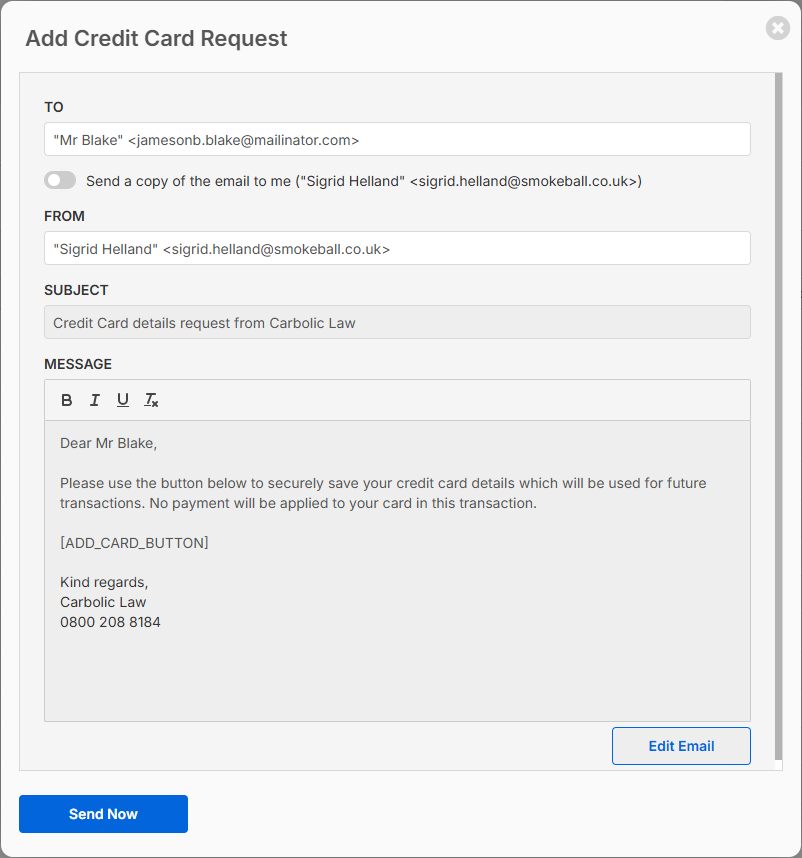Screen dimensions: 802x858
Task: Click the Send Now button
Action: point(103,814)
